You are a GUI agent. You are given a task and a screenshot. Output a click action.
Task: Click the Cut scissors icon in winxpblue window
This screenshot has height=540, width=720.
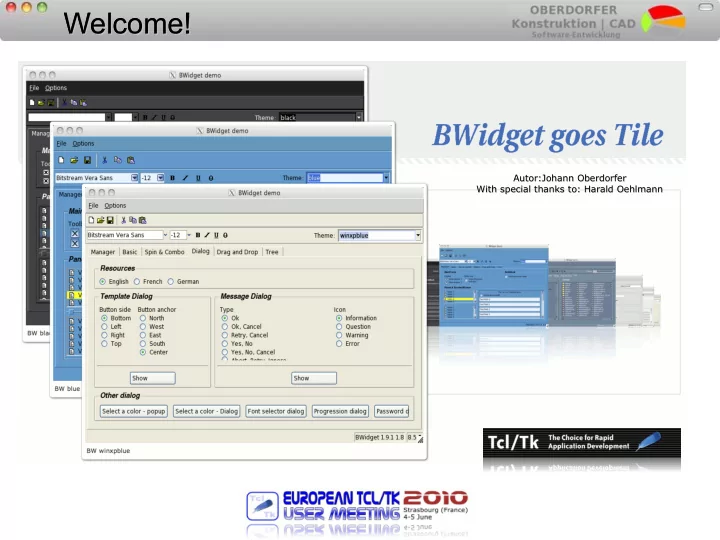pos(124,220)
